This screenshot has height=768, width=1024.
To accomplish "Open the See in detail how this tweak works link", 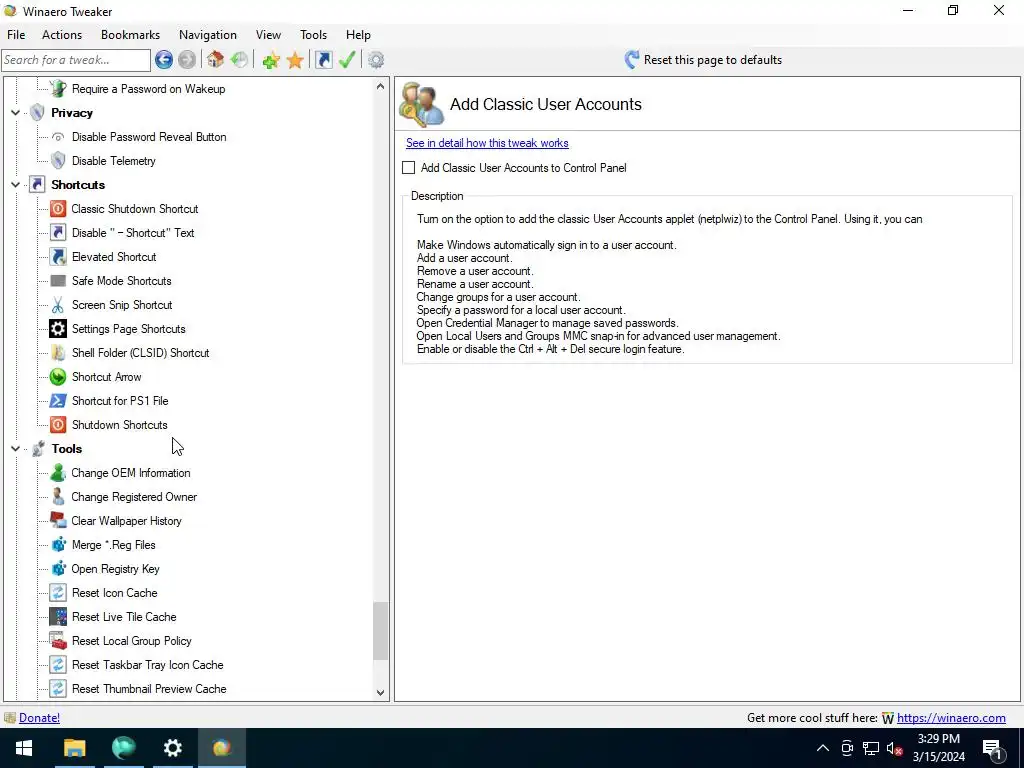I will click(x=487, y=143).
